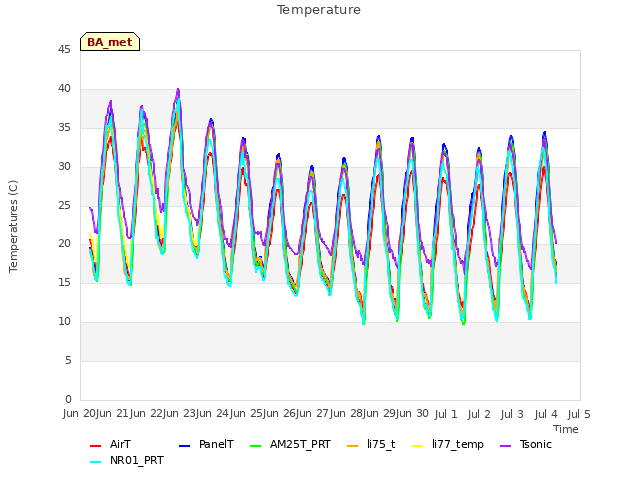Click the Jul 2 x-axis tick label
The image size is (640, 480).
pyautogui.click(x=479, y=414)
